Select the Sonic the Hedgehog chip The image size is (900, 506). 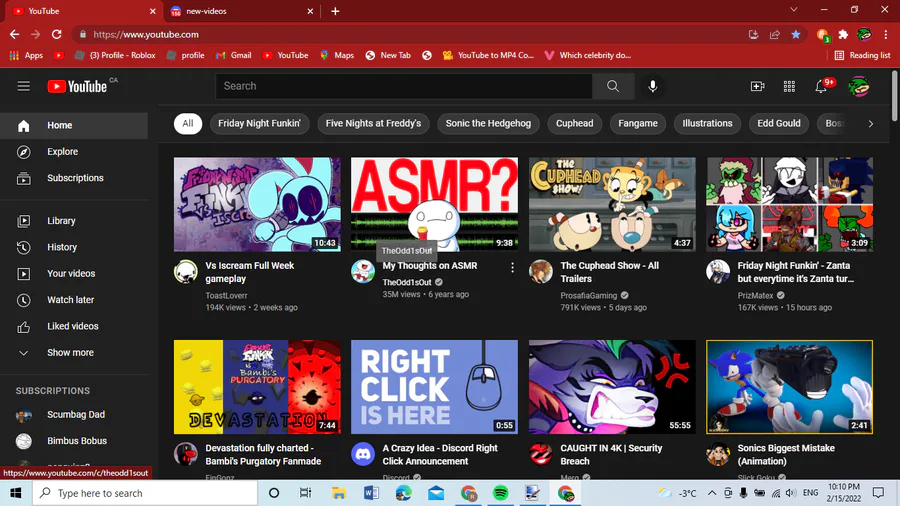488,123
